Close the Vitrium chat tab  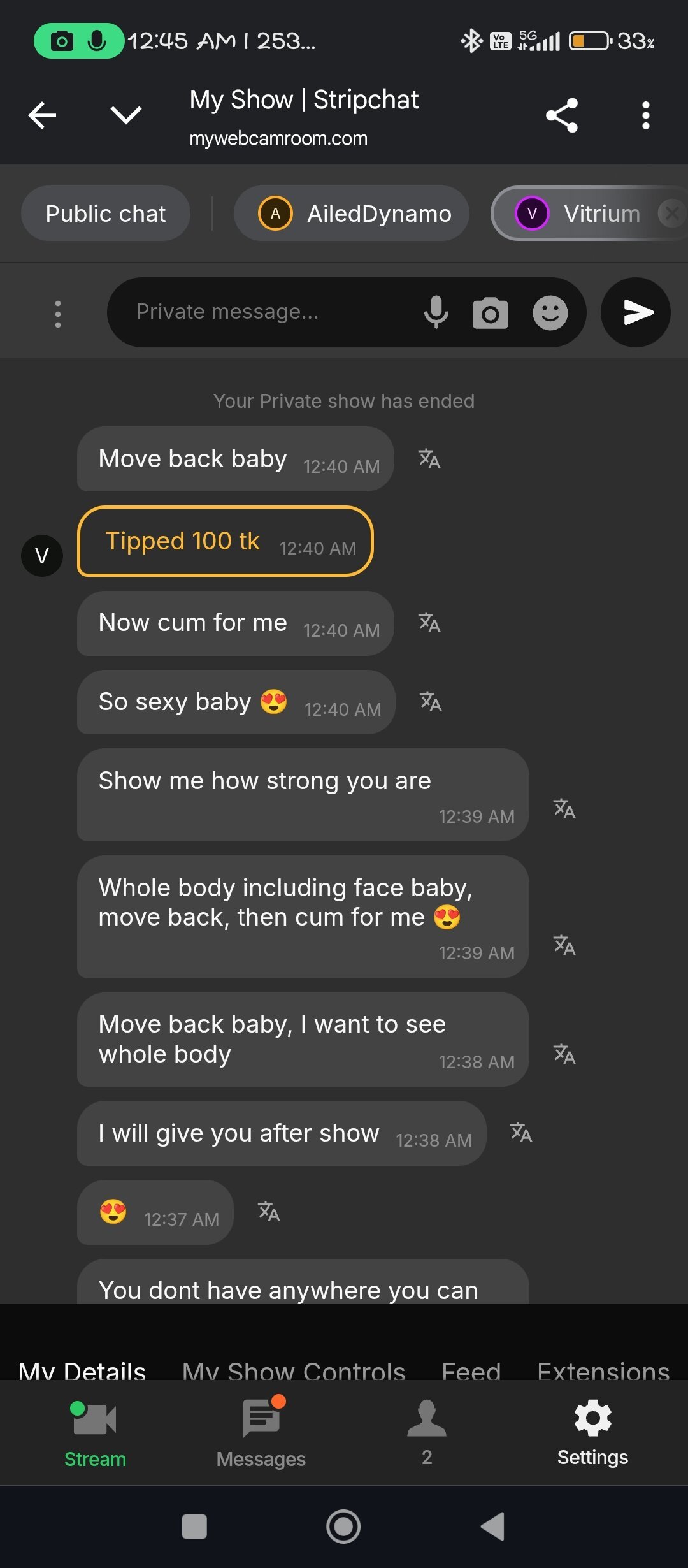point(671,214)
